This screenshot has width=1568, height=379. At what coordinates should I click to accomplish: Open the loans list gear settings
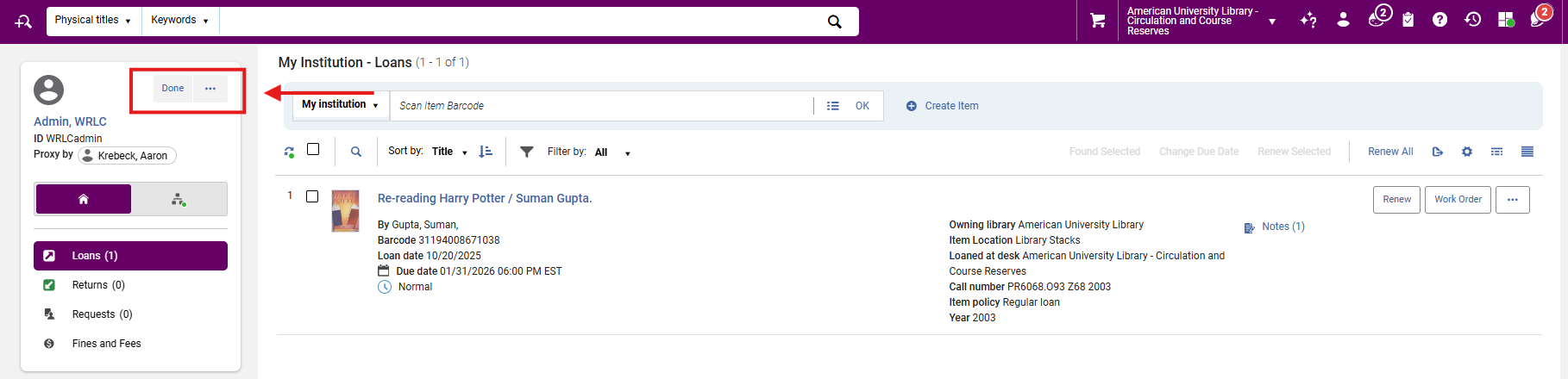(x=1467, y=152)
